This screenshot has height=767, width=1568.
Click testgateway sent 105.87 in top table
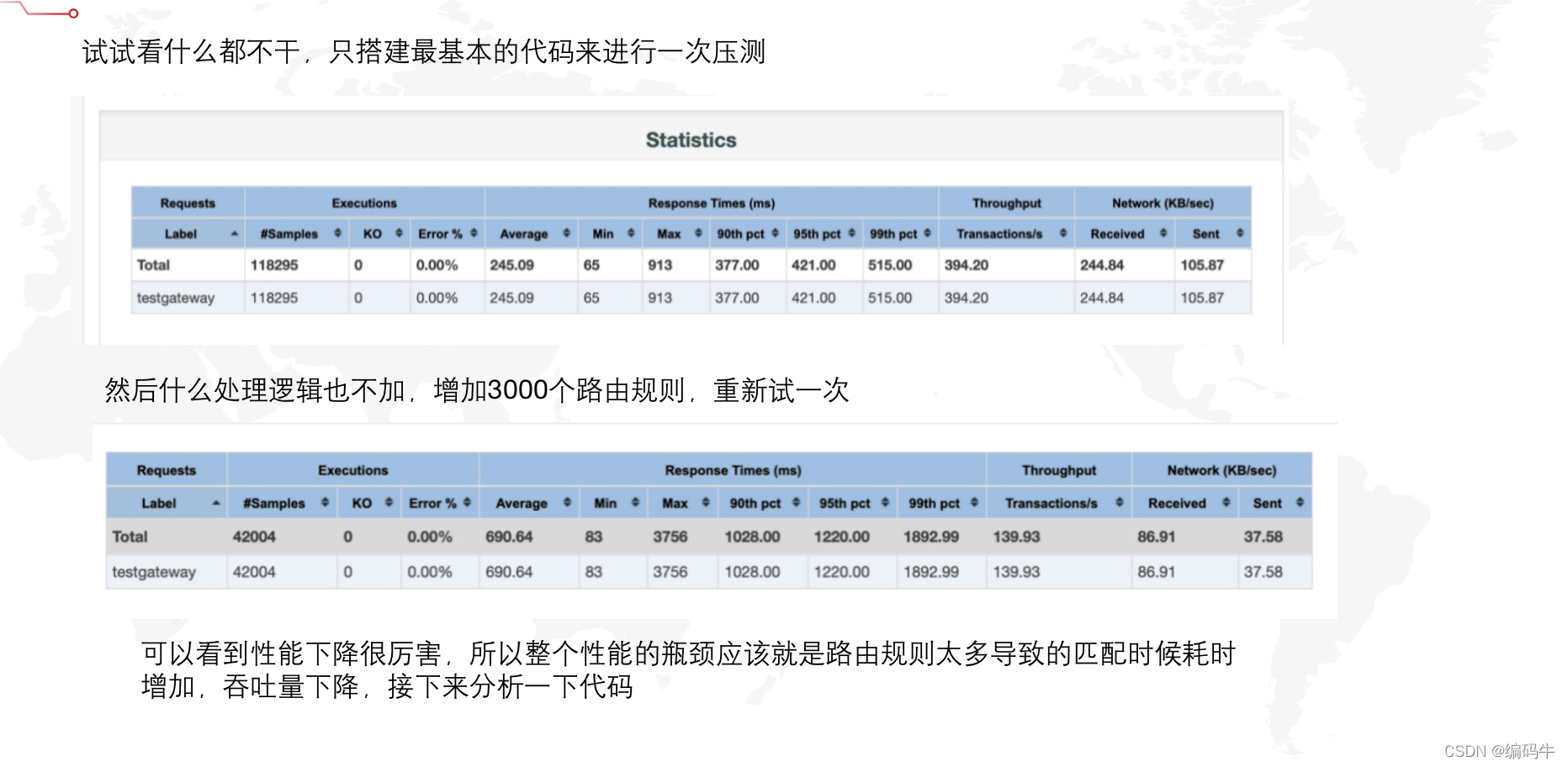click(x=1202, y=298)
